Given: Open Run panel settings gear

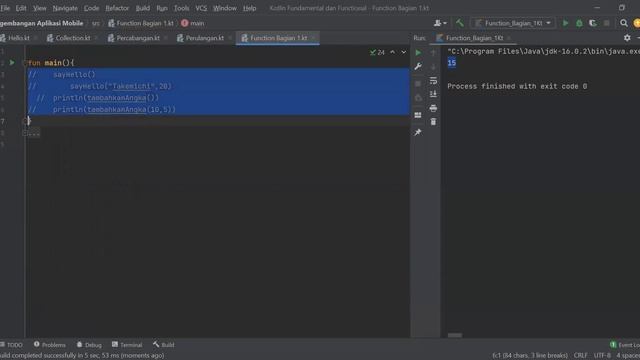Looking at the screenshot, I should point(627,38).
